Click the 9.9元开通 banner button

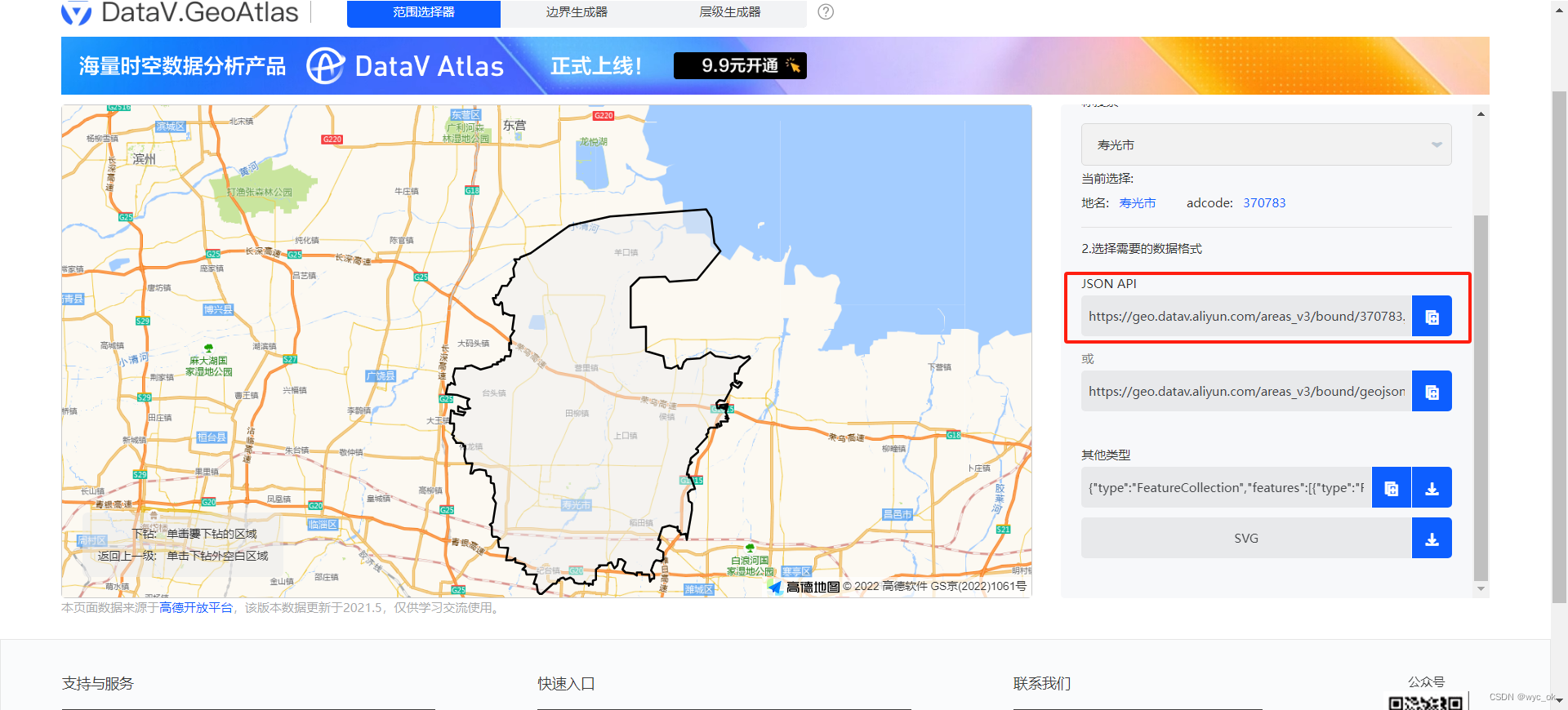pyautogui.click(x=740, y=65)
